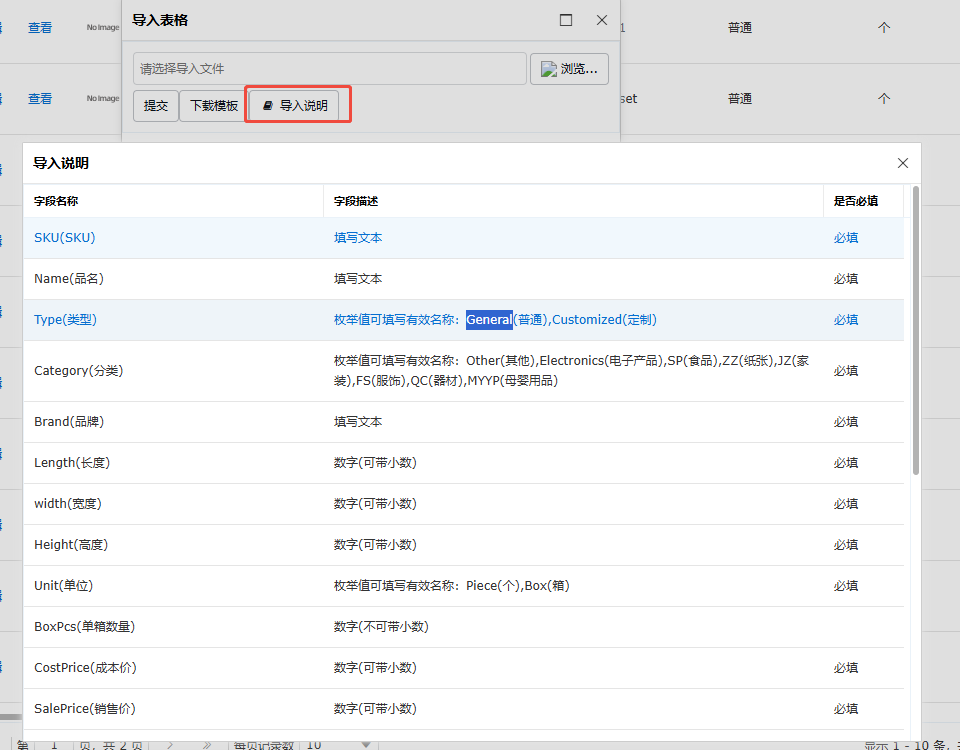The height and width of the screenshot is (750, 960).
Task: Close the 导入说明 panel
Action: [902, 163]
